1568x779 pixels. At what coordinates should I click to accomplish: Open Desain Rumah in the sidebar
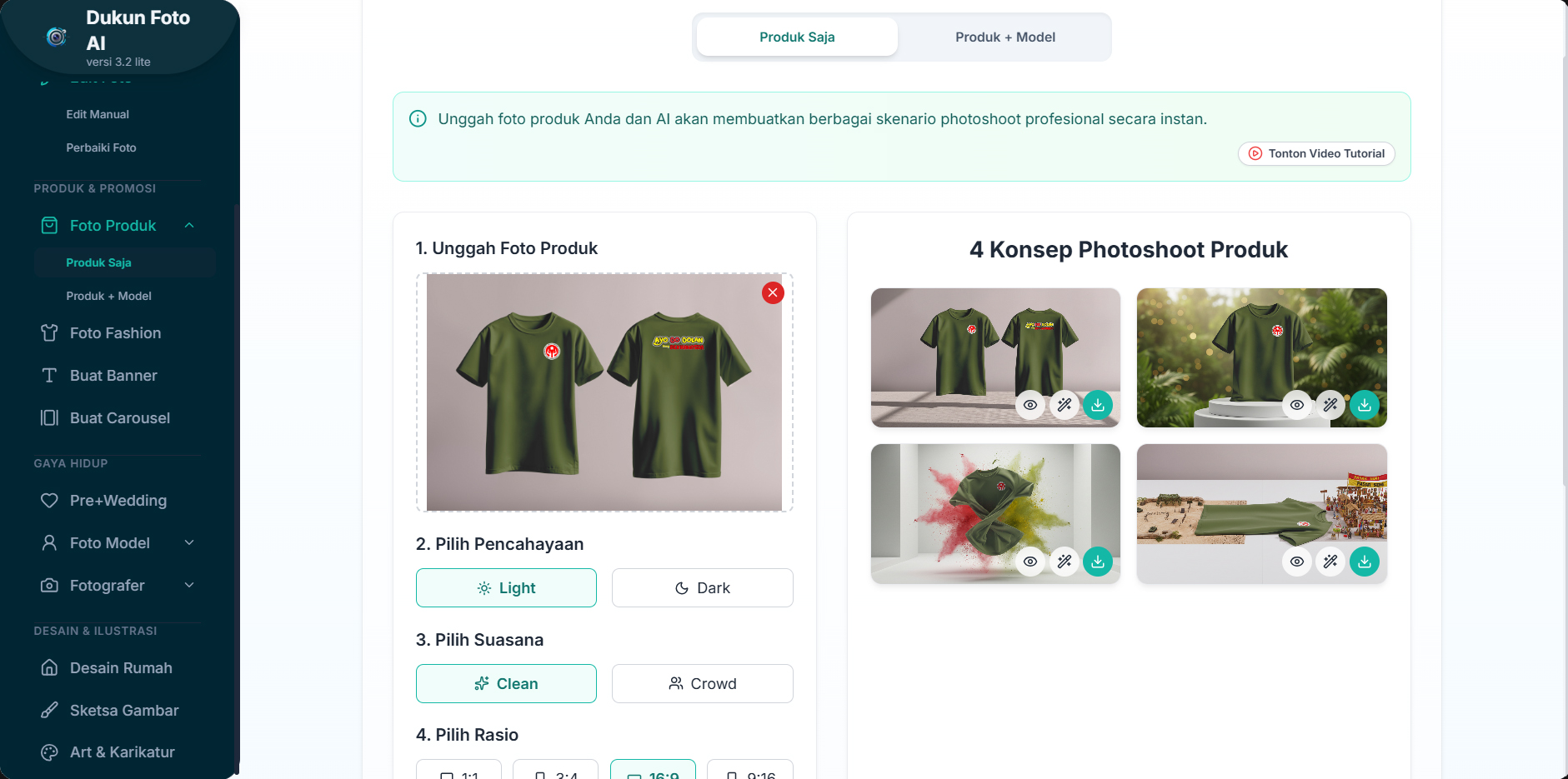121,668
